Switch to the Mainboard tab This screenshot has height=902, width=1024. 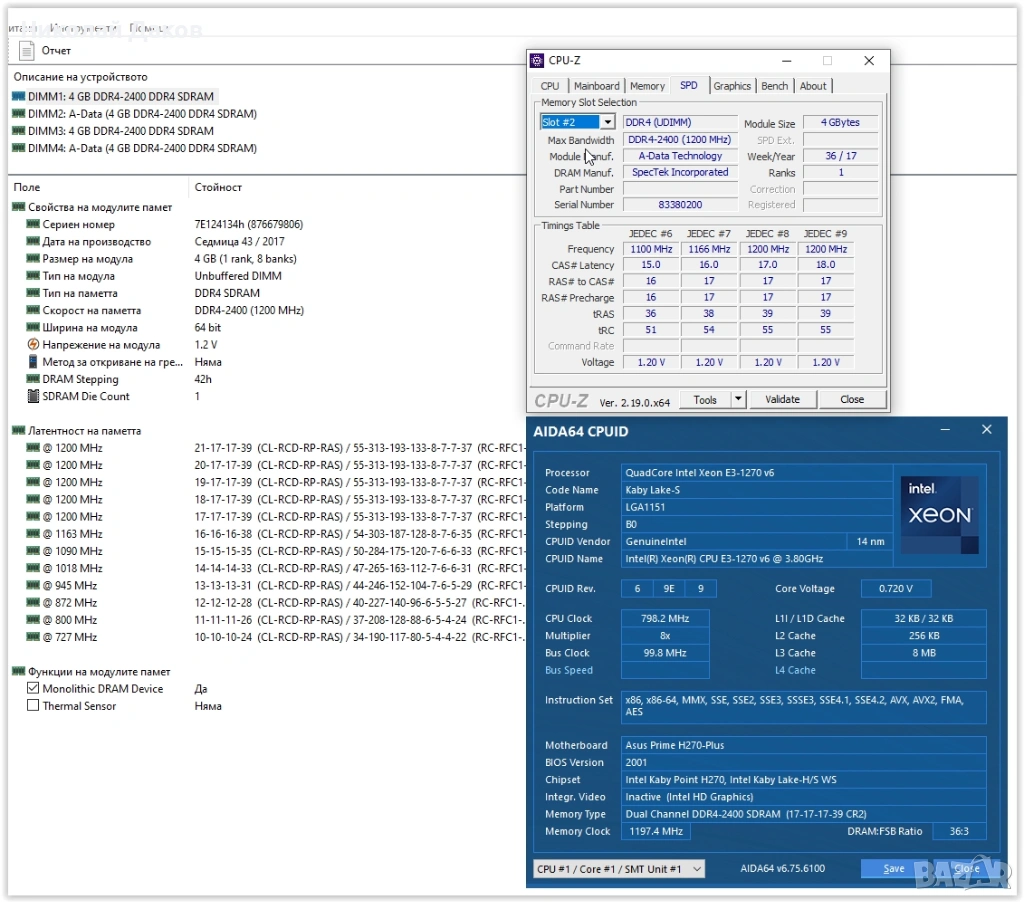point(596,86)
